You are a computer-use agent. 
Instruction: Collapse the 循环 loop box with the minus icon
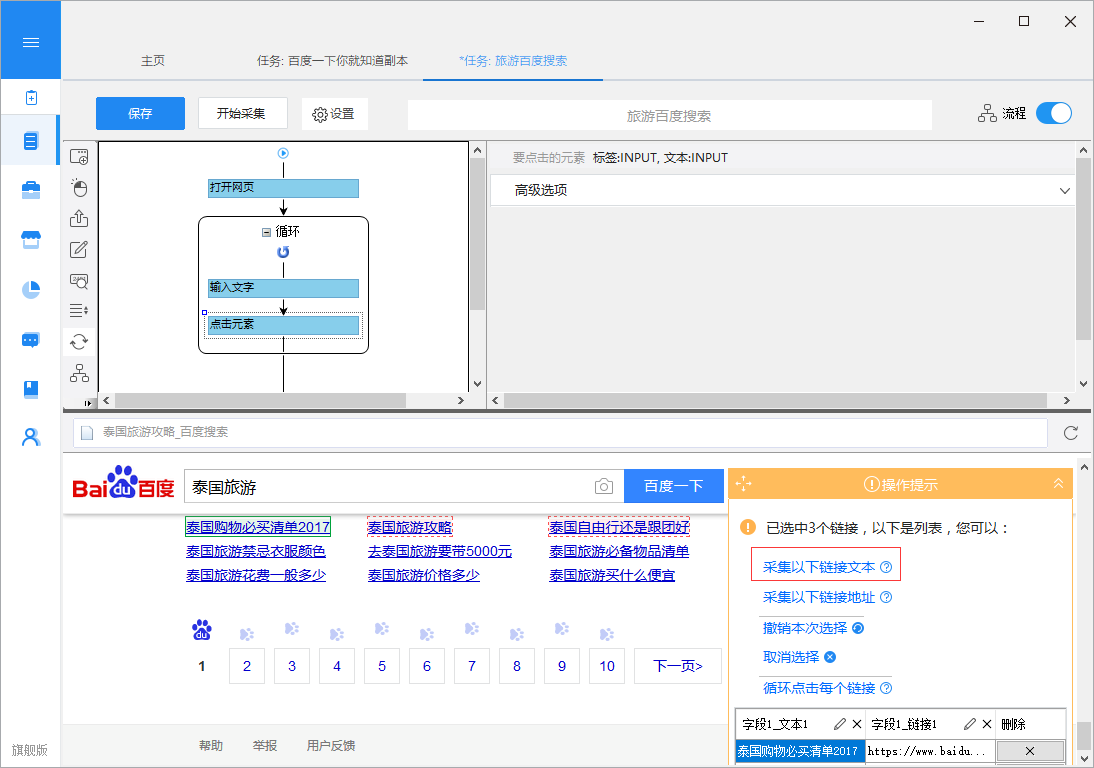click(267, 232)
